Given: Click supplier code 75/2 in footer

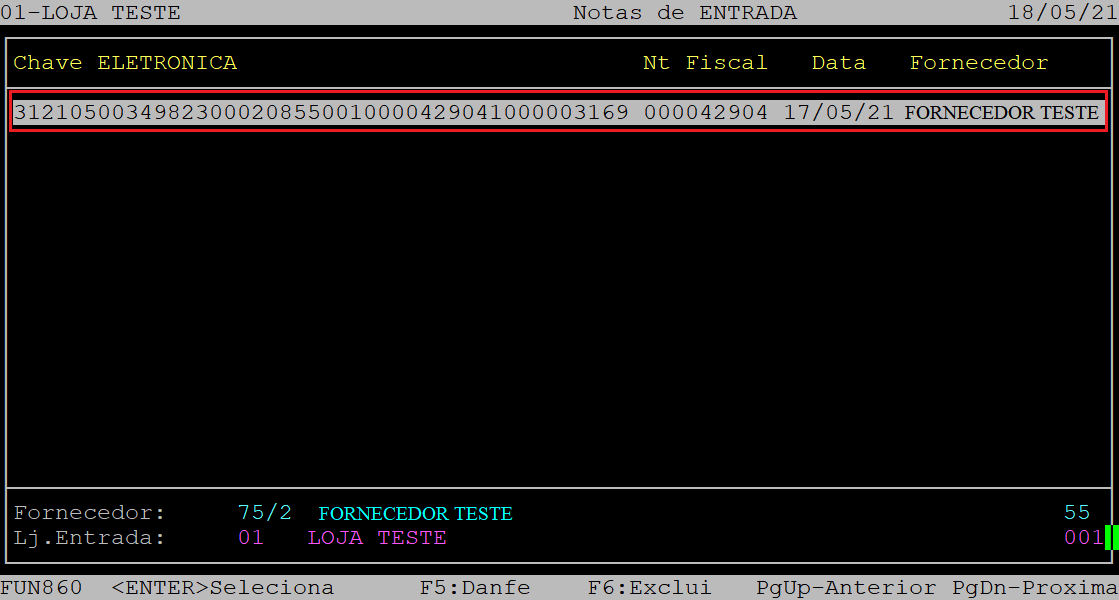Looking at the screenshot, I should (265, 513).
